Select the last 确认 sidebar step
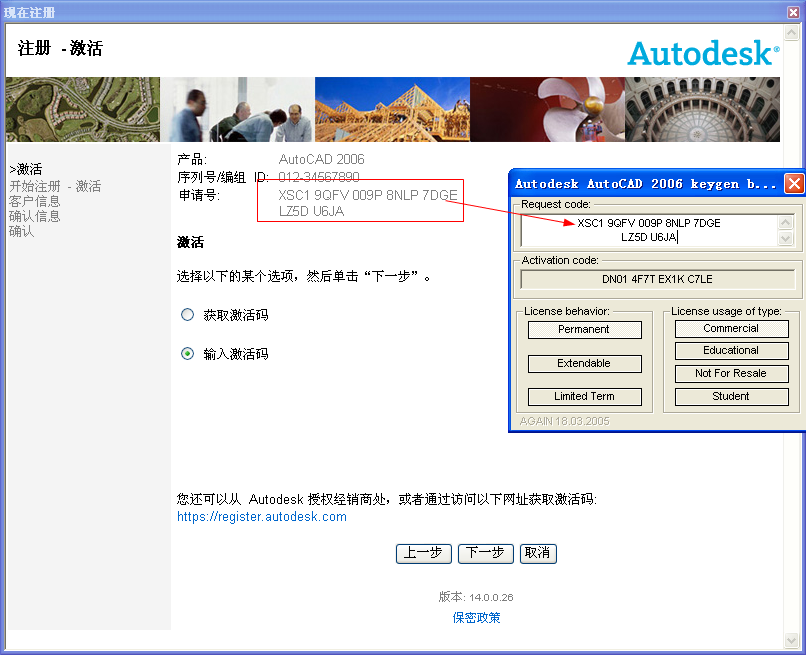The image size is (806, 655). (22, 231)
